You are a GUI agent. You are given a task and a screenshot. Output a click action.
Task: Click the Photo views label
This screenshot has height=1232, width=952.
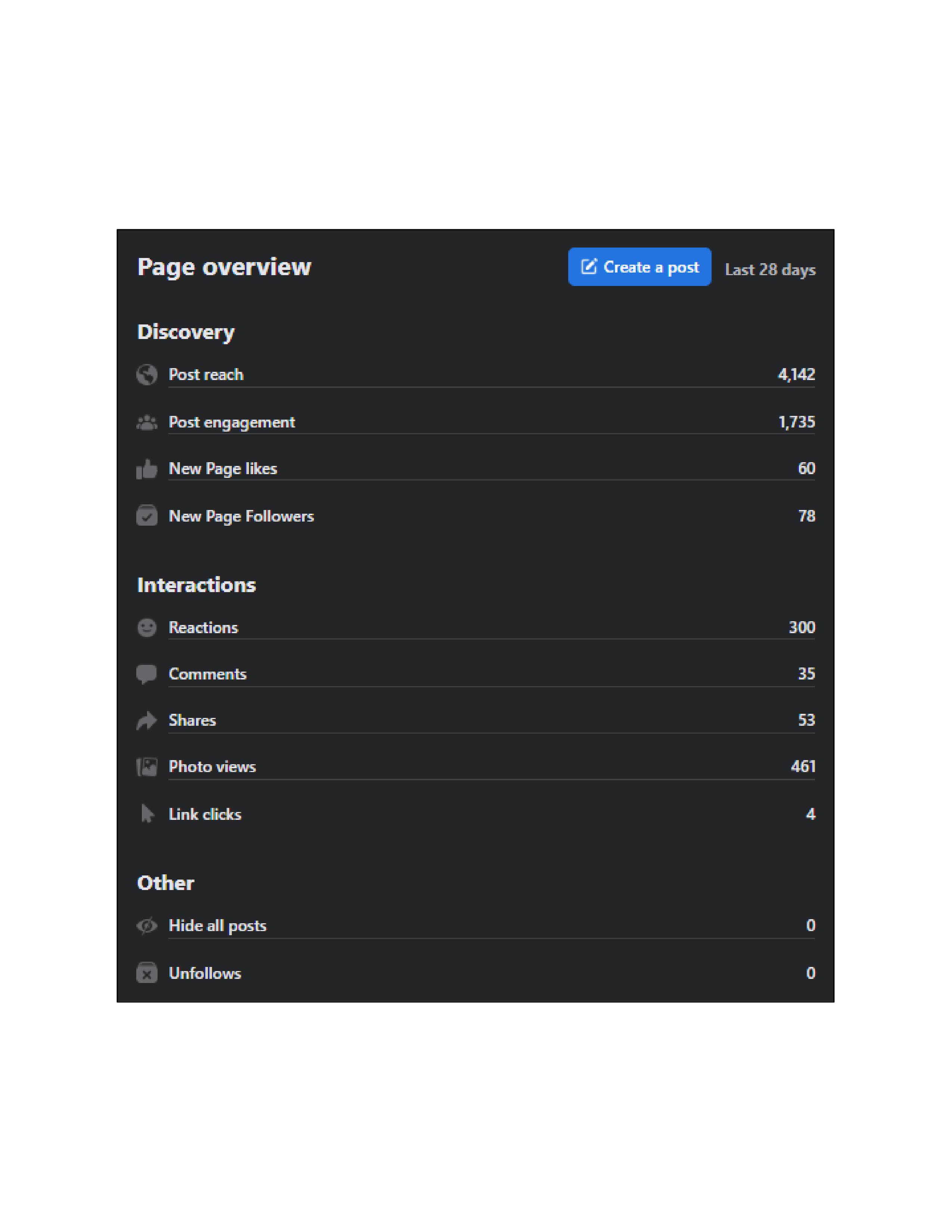click(212, 766)
